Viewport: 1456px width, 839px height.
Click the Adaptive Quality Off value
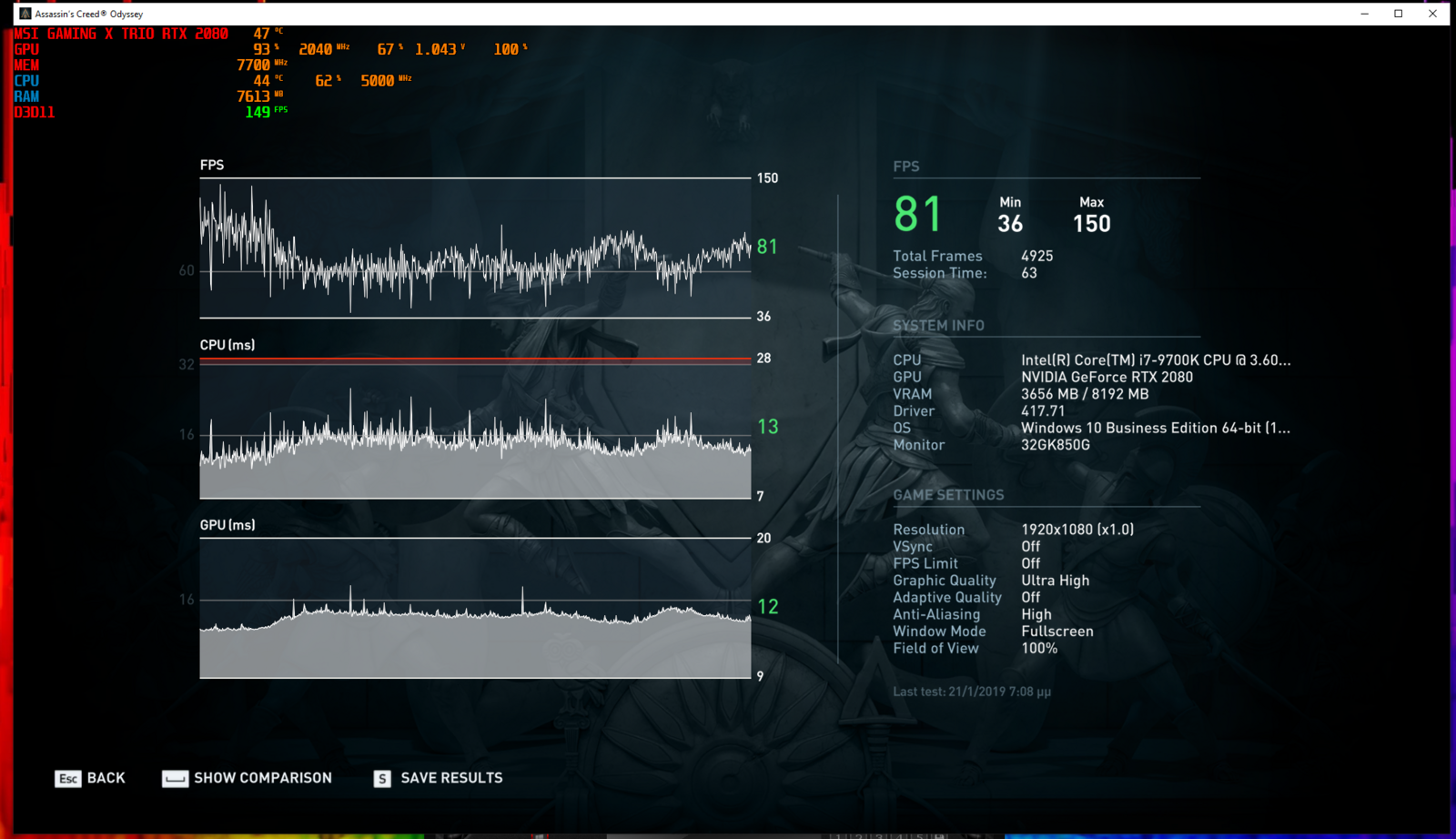1030,598
